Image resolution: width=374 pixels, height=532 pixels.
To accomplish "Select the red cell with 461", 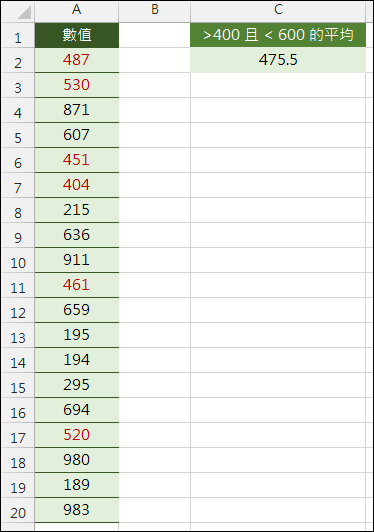I will pyautogui.click(x=77, y=285).
